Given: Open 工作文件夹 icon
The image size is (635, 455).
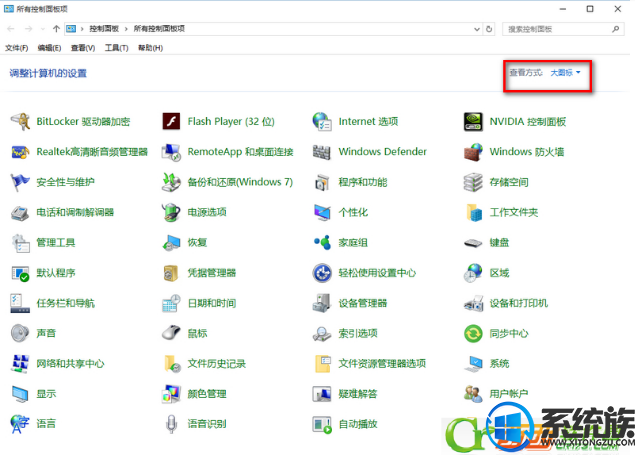Looking at the screenshot, I should pyautogui.click(x=473, y=213).
